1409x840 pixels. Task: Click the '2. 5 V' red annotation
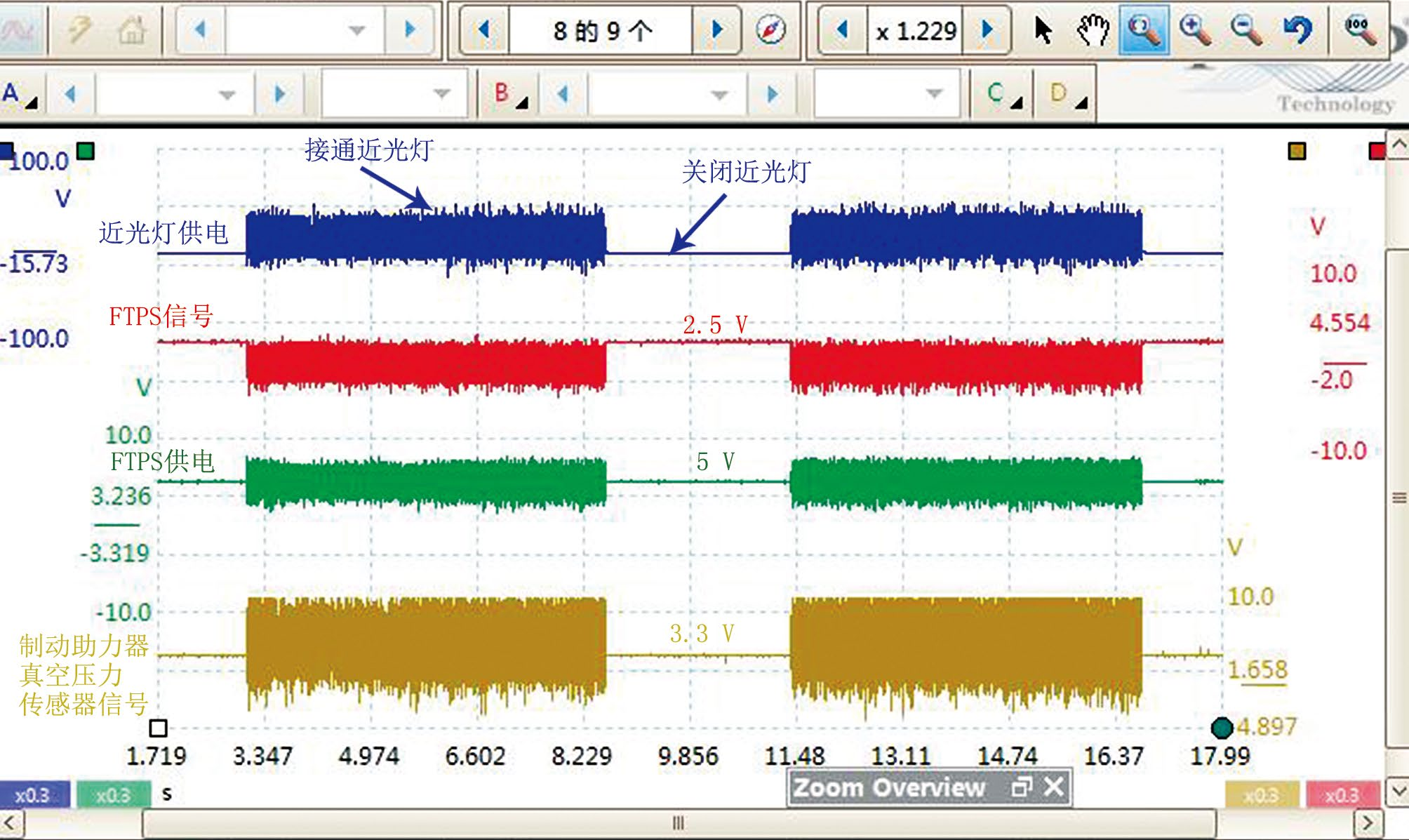pos(715,324)
